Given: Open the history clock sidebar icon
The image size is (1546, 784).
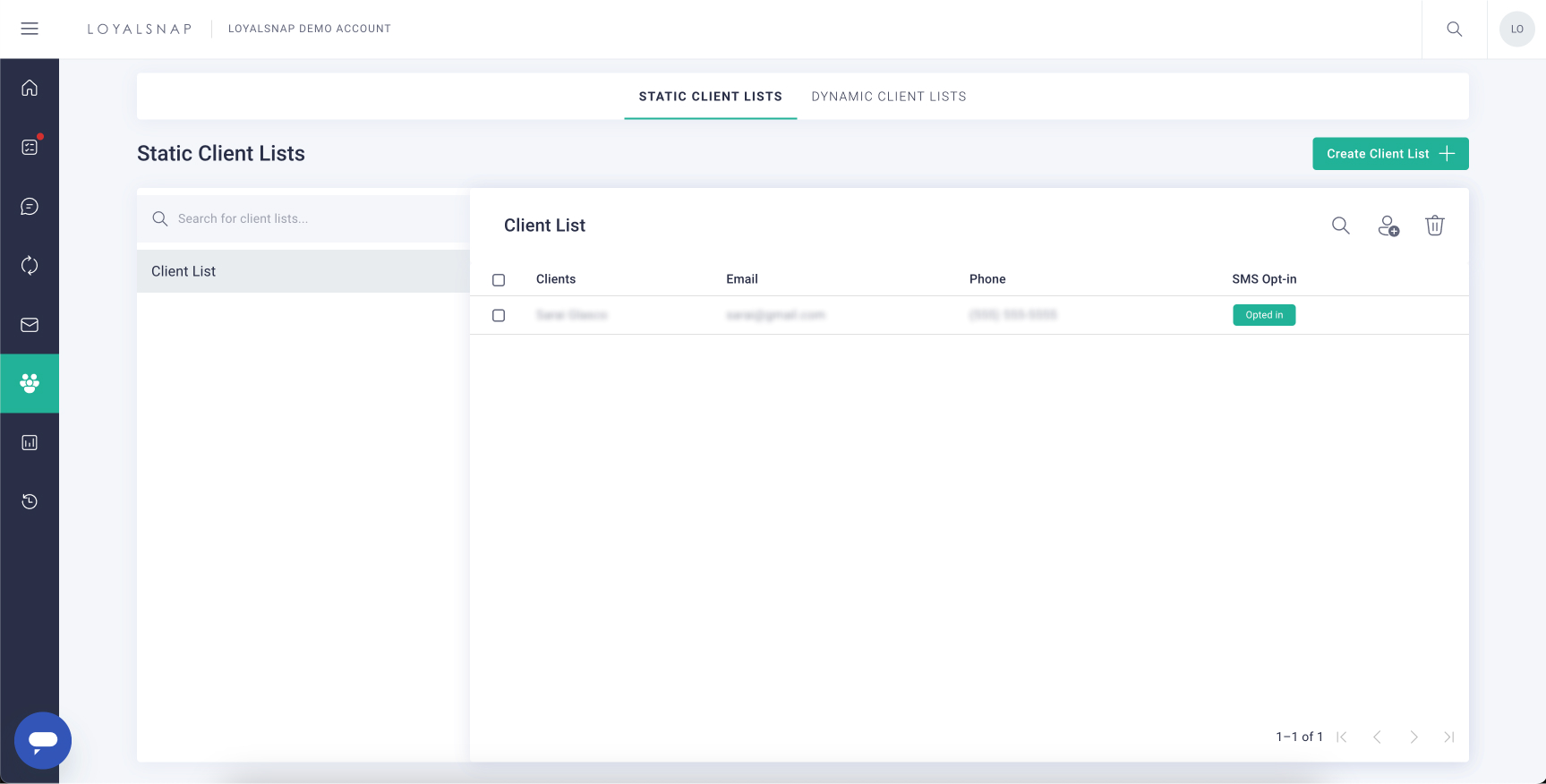Looking at the screenshot, I should (30, 501).
